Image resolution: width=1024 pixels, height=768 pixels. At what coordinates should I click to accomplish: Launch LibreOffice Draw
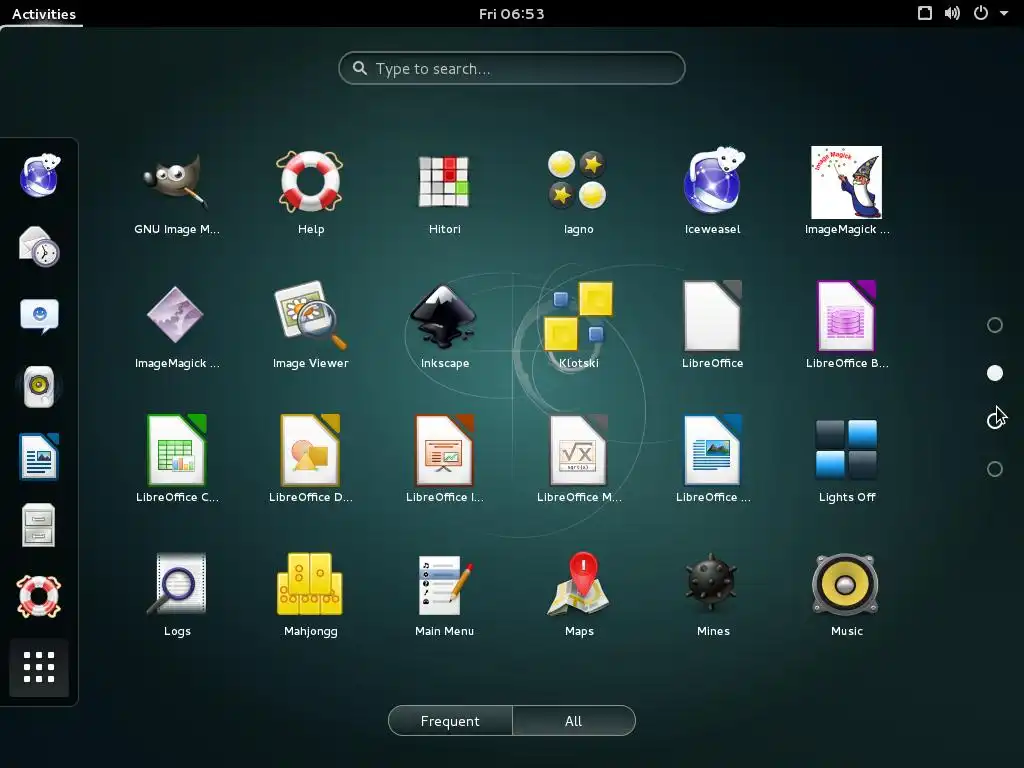(310, 460)
